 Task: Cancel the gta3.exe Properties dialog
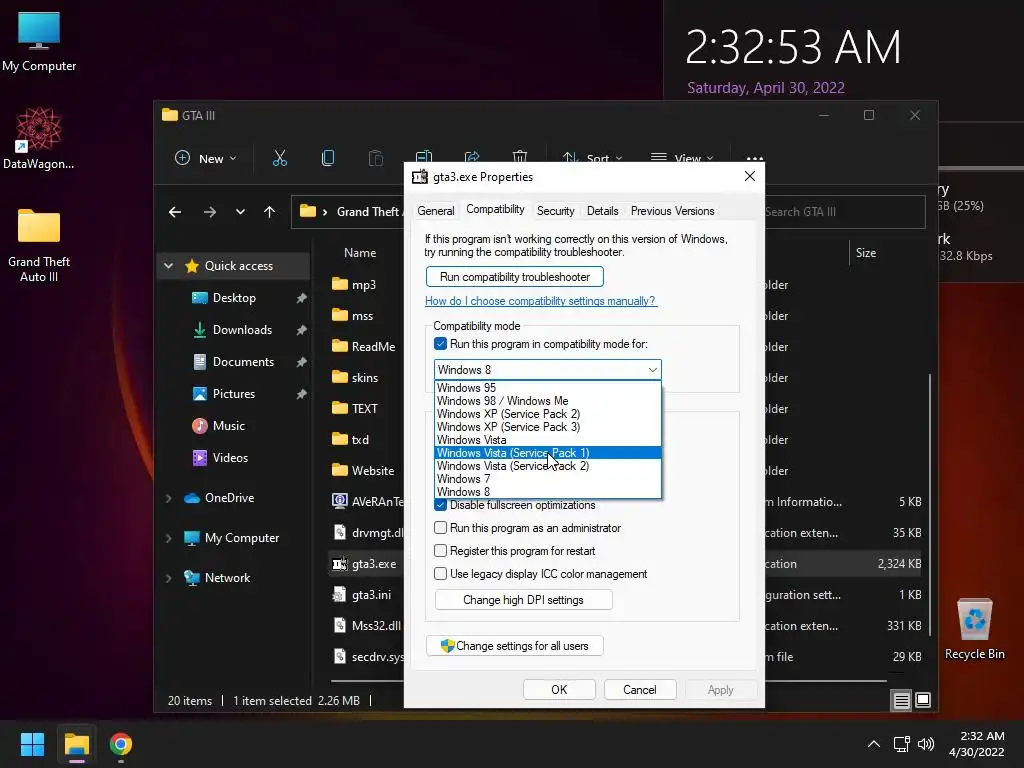pos(639,690)
